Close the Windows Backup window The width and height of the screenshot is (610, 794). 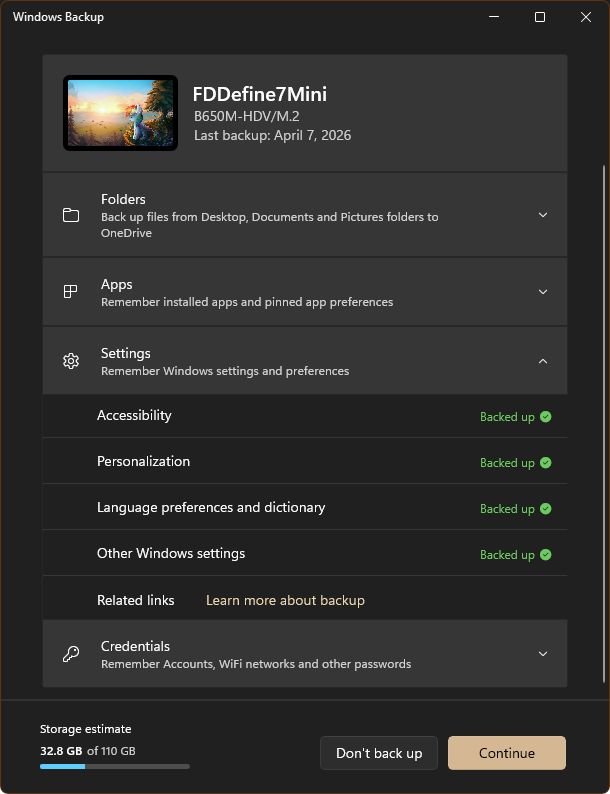tap(586, 17)
